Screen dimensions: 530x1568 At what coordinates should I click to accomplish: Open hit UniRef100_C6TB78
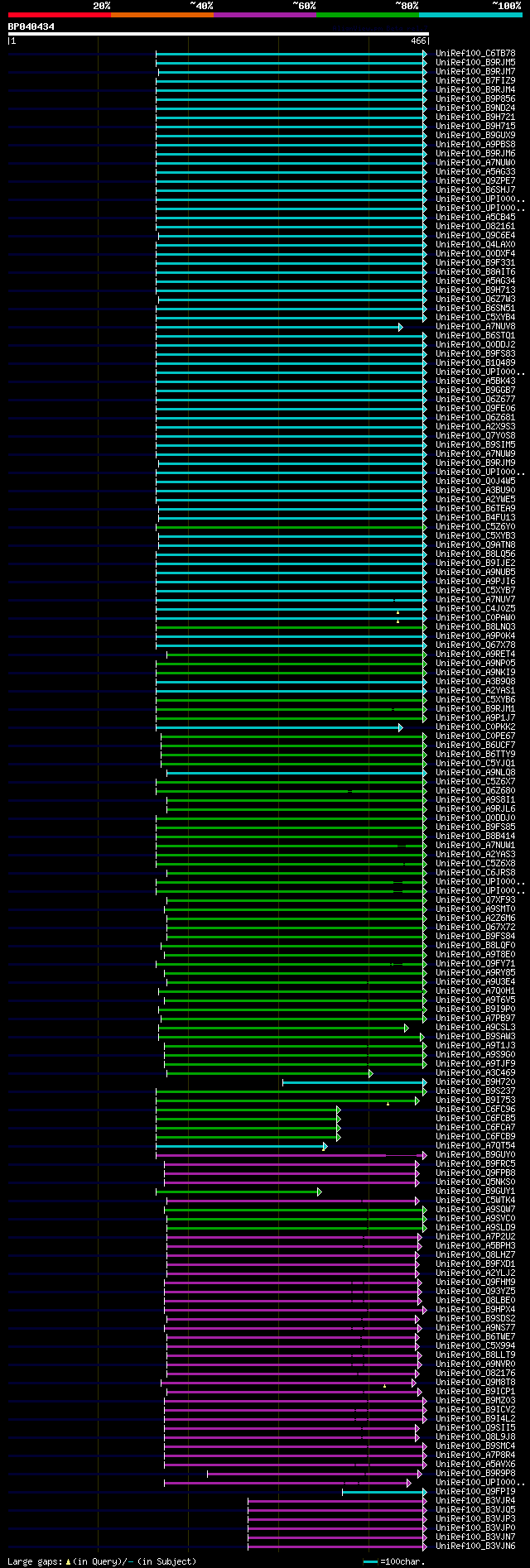click(475, 53)
